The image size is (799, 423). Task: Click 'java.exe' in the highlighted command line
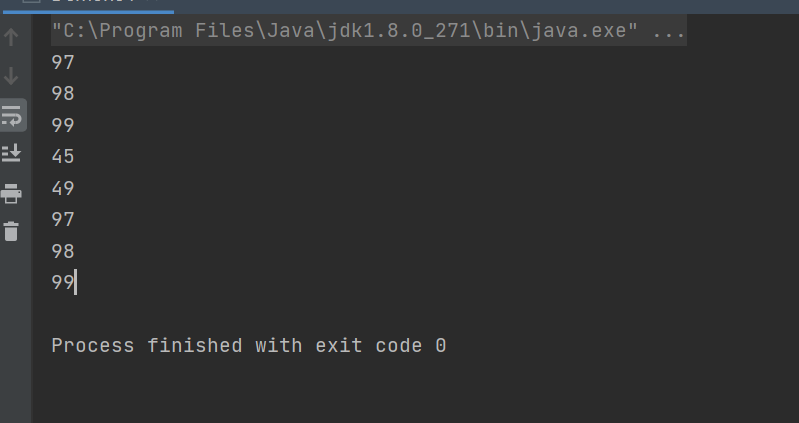pyautogui.click(x=579, y=31)
